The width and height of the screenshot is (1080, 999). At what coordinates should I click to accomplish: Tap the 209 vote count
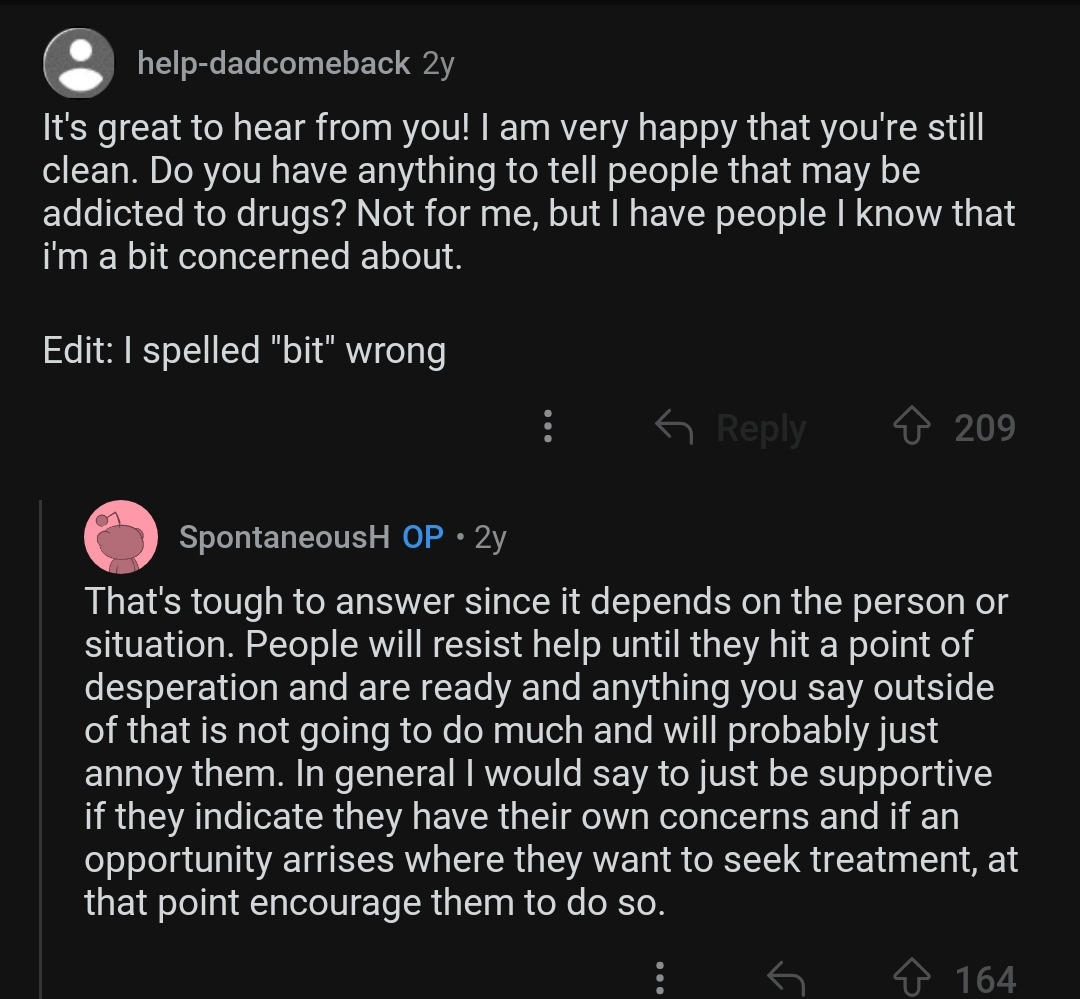pos(985,428)
